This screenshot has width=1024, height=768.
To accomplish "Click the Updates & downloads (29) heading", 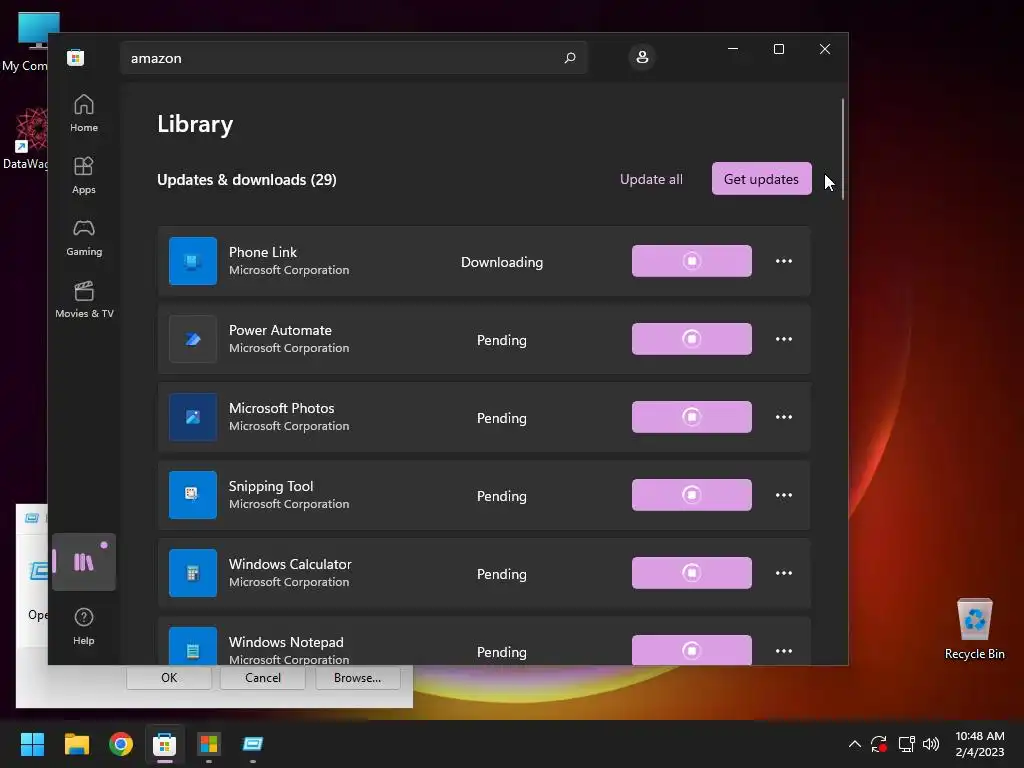I will click(247, 180).
